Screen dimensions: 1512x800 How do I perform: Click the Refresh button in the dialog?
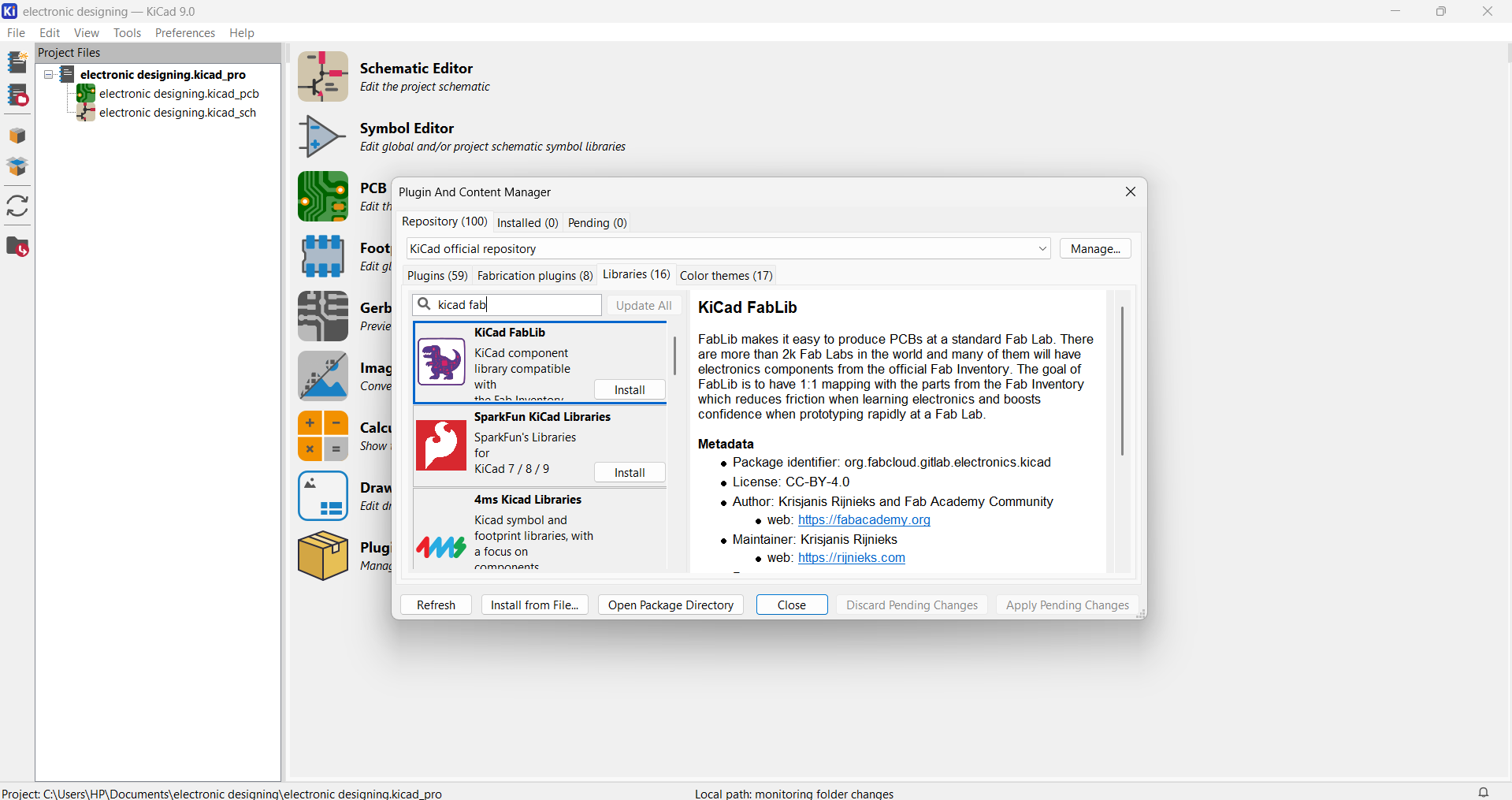coord(436,605)
